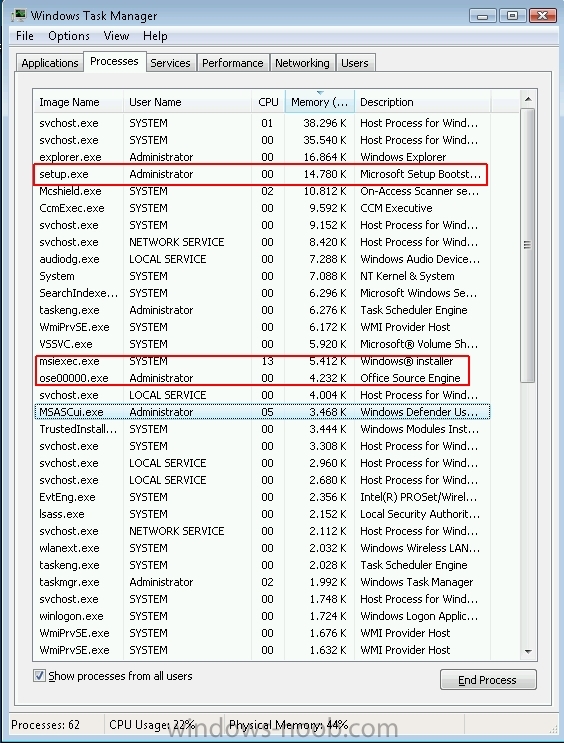564x743 pixels.
Task: Select the msiexec.exe process
Action: pyautogui.click(x=262, y=361)
